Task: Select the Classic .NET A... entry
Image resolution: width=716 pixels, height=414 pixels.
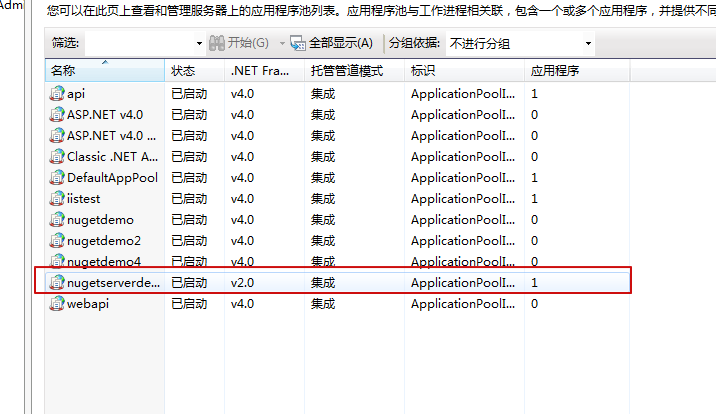Action: pos(112,157)
